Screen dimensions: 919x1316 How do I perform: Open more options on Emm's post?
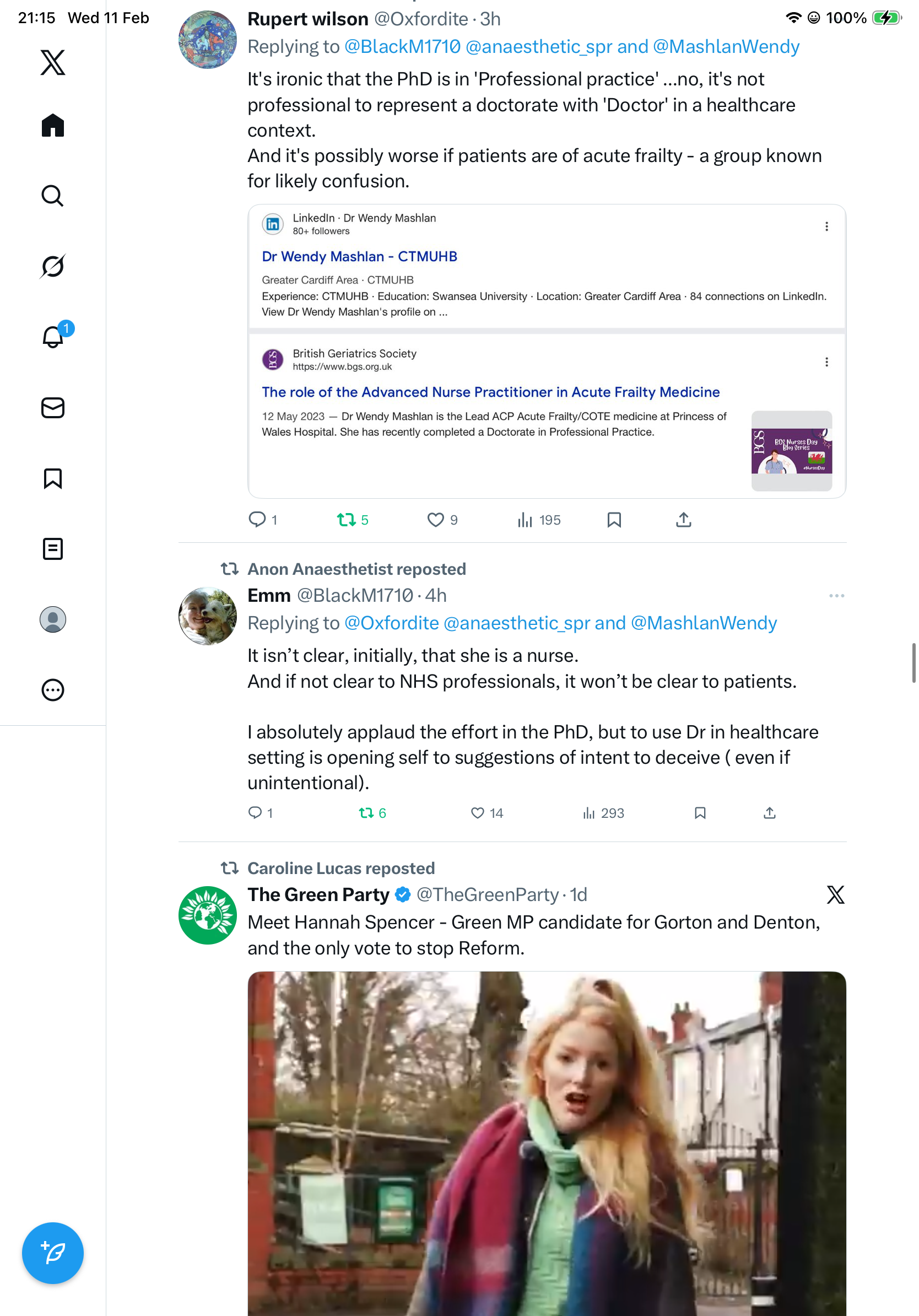click(836, 596)
